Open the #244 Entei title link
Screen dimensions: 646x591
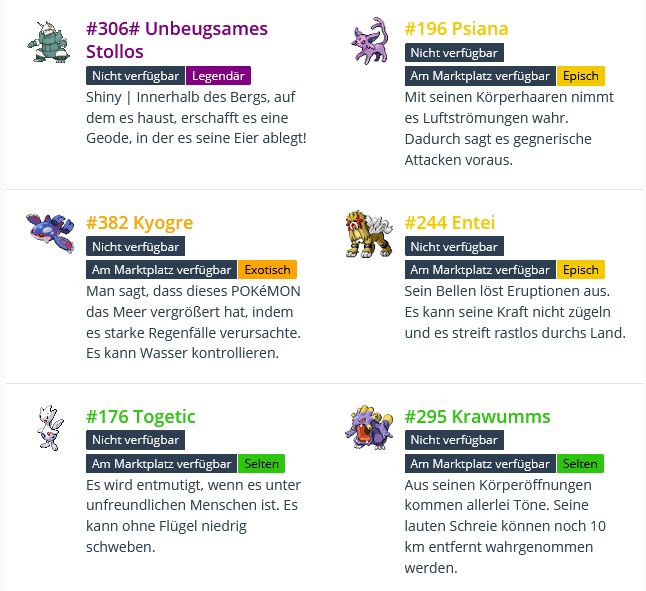(x=449, y=222)
